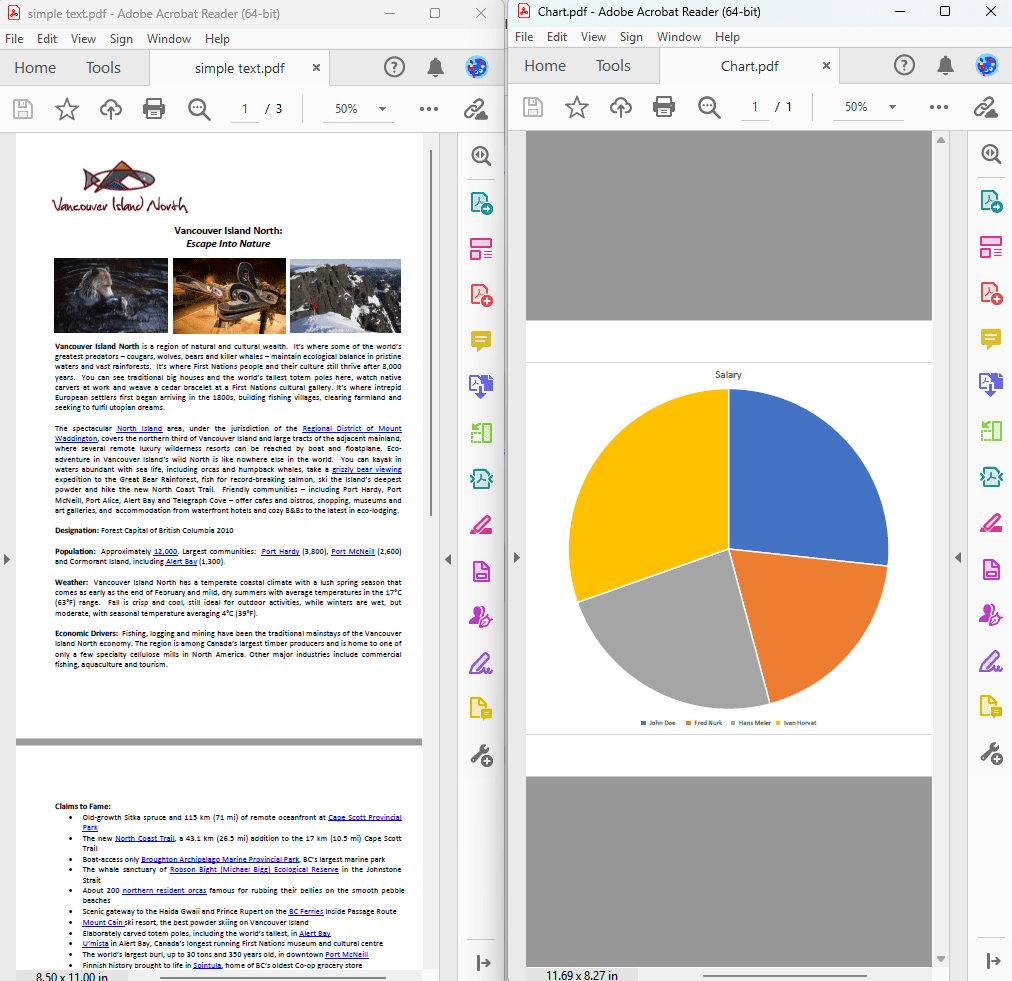Show more toolbar options in Chart.pdf window
1012x981 pixels.
tap(938, 107)
